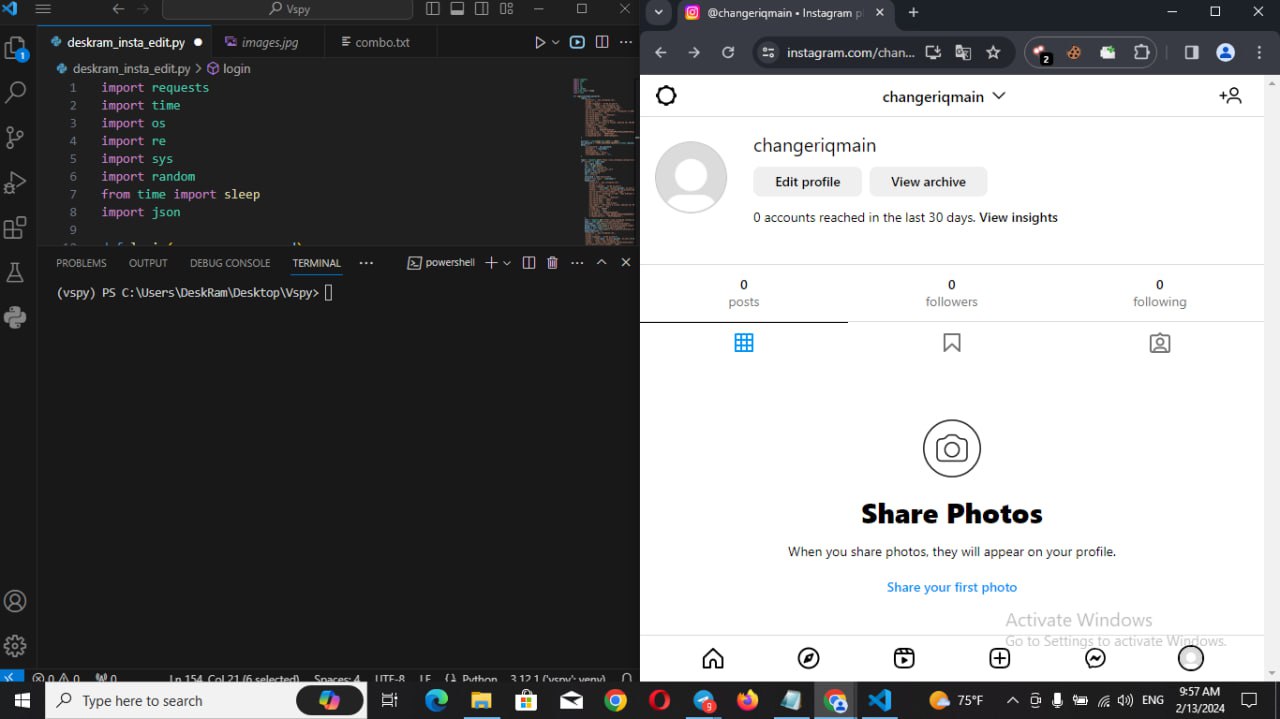Run Python file with play icon

(540, 42)
